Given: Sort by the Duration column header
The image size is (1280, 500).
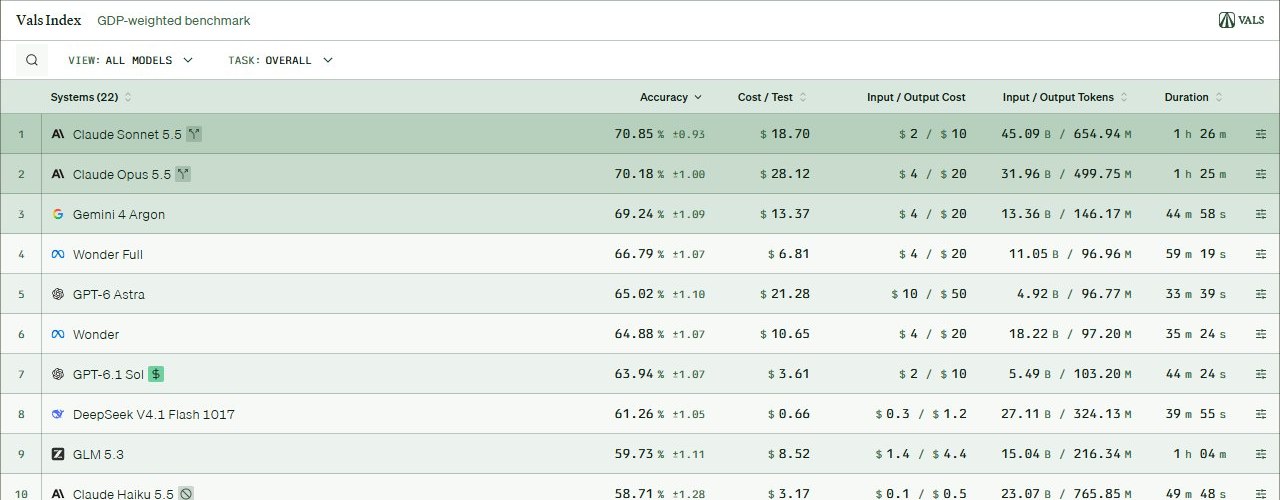Looking at the screenshot, I should (x=1193, y=97).
